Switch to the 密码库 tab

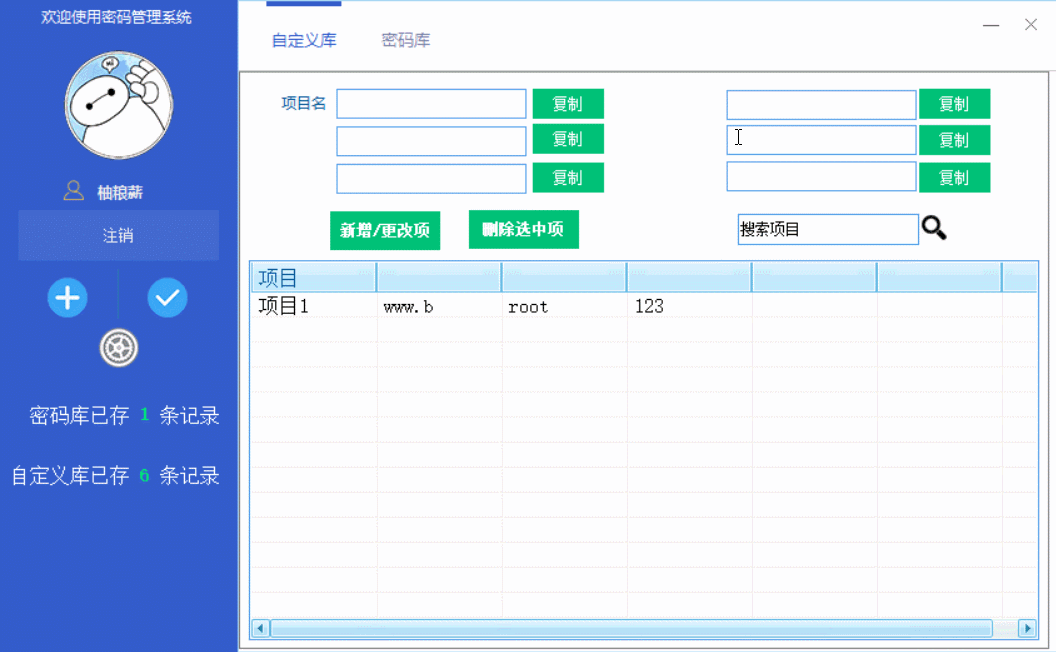[406, 41]
